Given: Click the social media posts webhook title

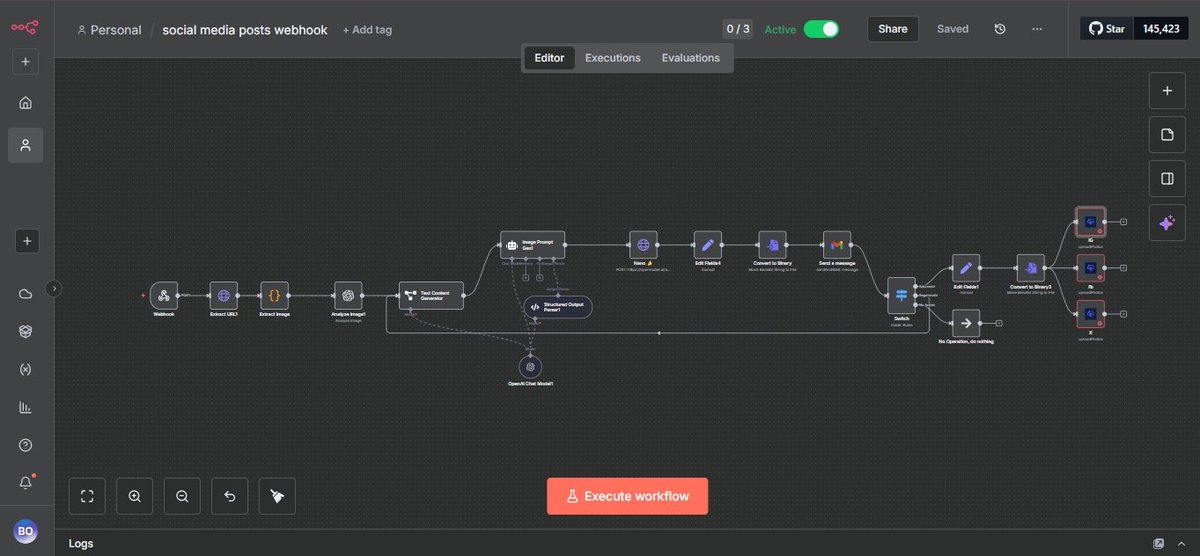Looking at the screenshot, I should tap(245, 30).
